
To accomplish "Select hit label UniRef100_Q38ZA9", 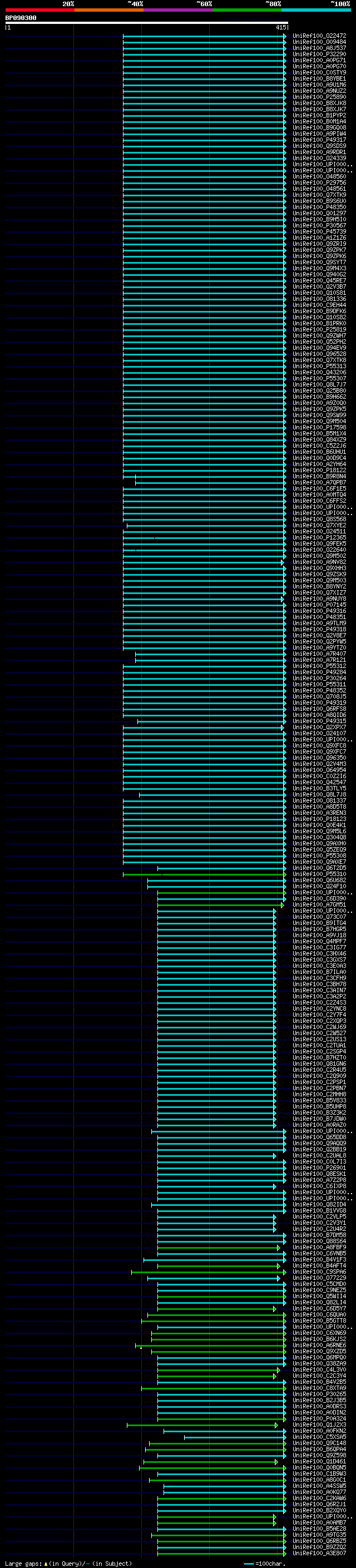I will click(319, 1363).
